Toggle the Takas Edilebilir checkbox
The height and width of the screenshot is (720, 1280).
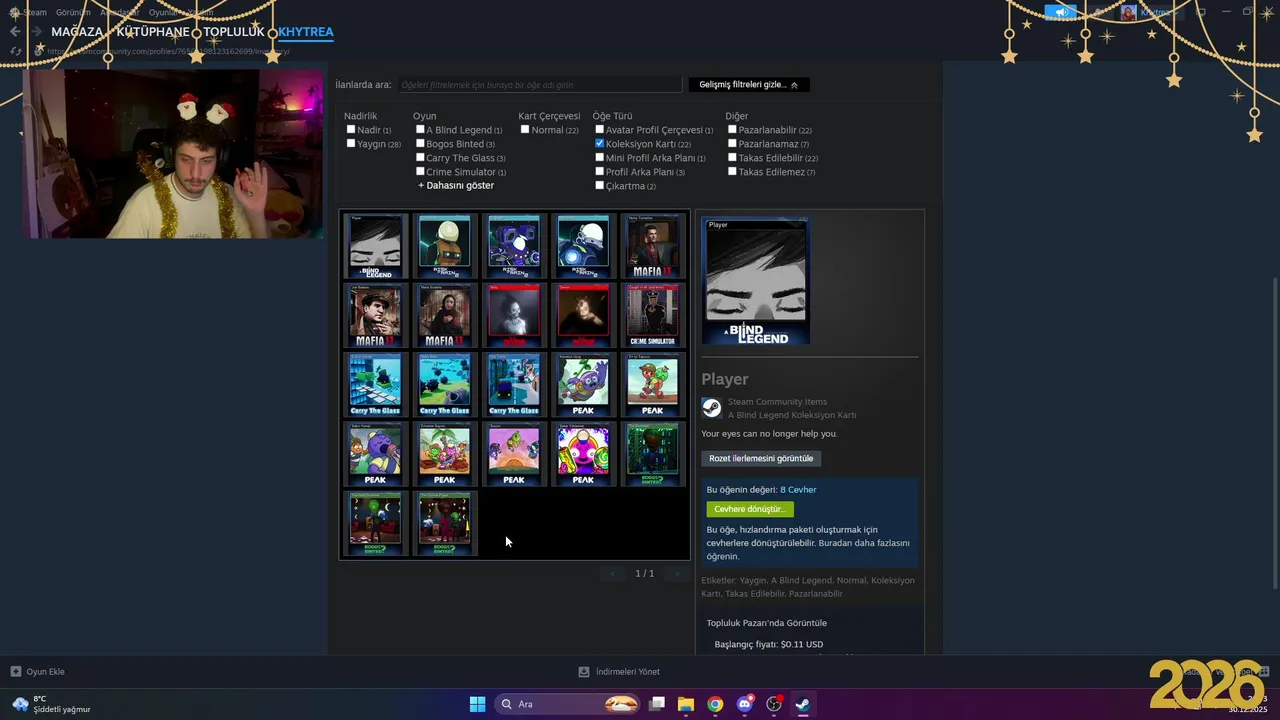tap(732, 157)
